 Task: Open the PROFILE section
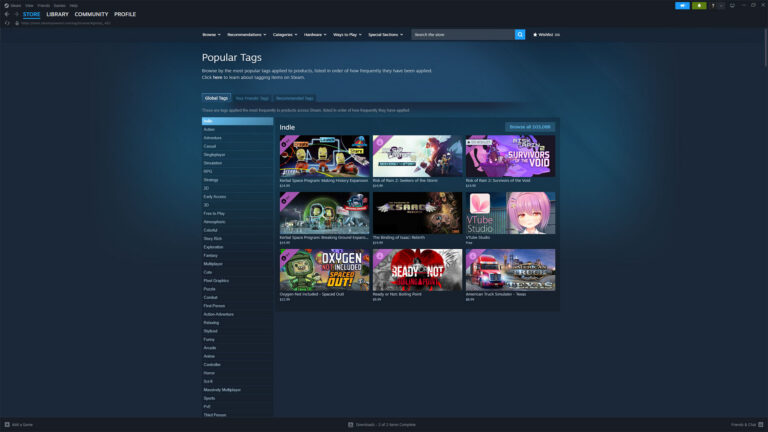[125, 14]
